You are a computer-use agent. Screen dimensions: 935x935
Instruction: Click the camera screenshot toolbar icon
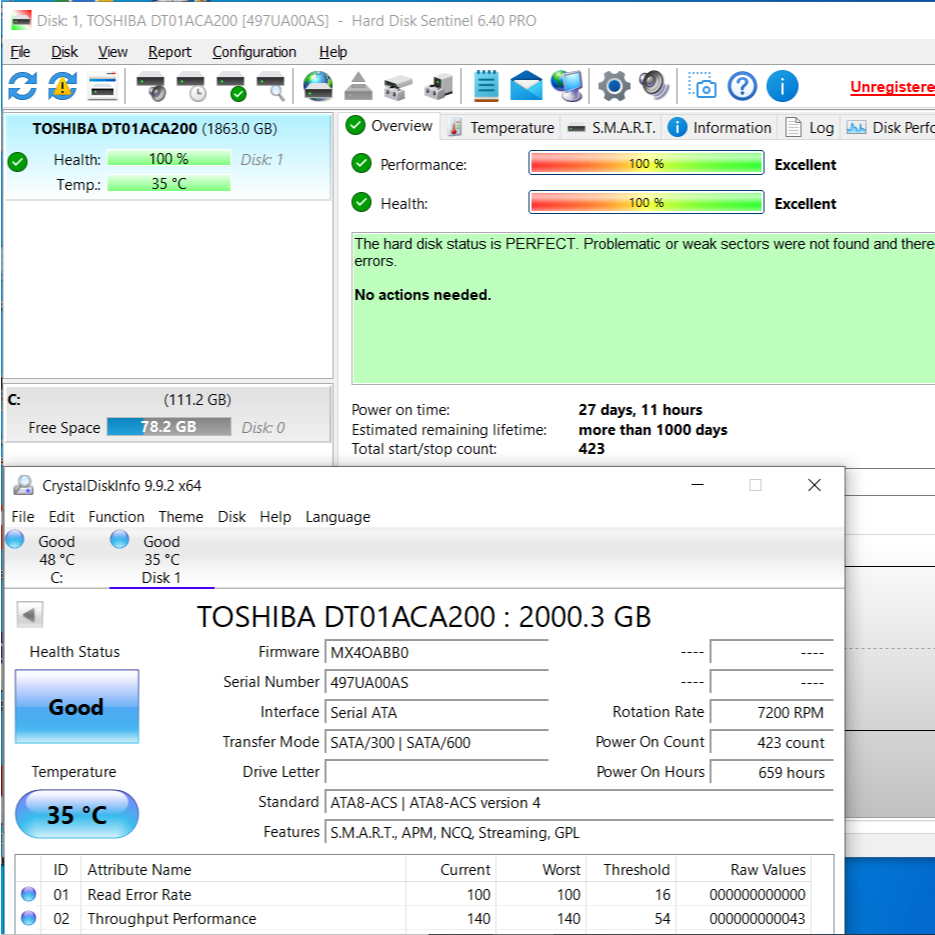pos(702,86)
